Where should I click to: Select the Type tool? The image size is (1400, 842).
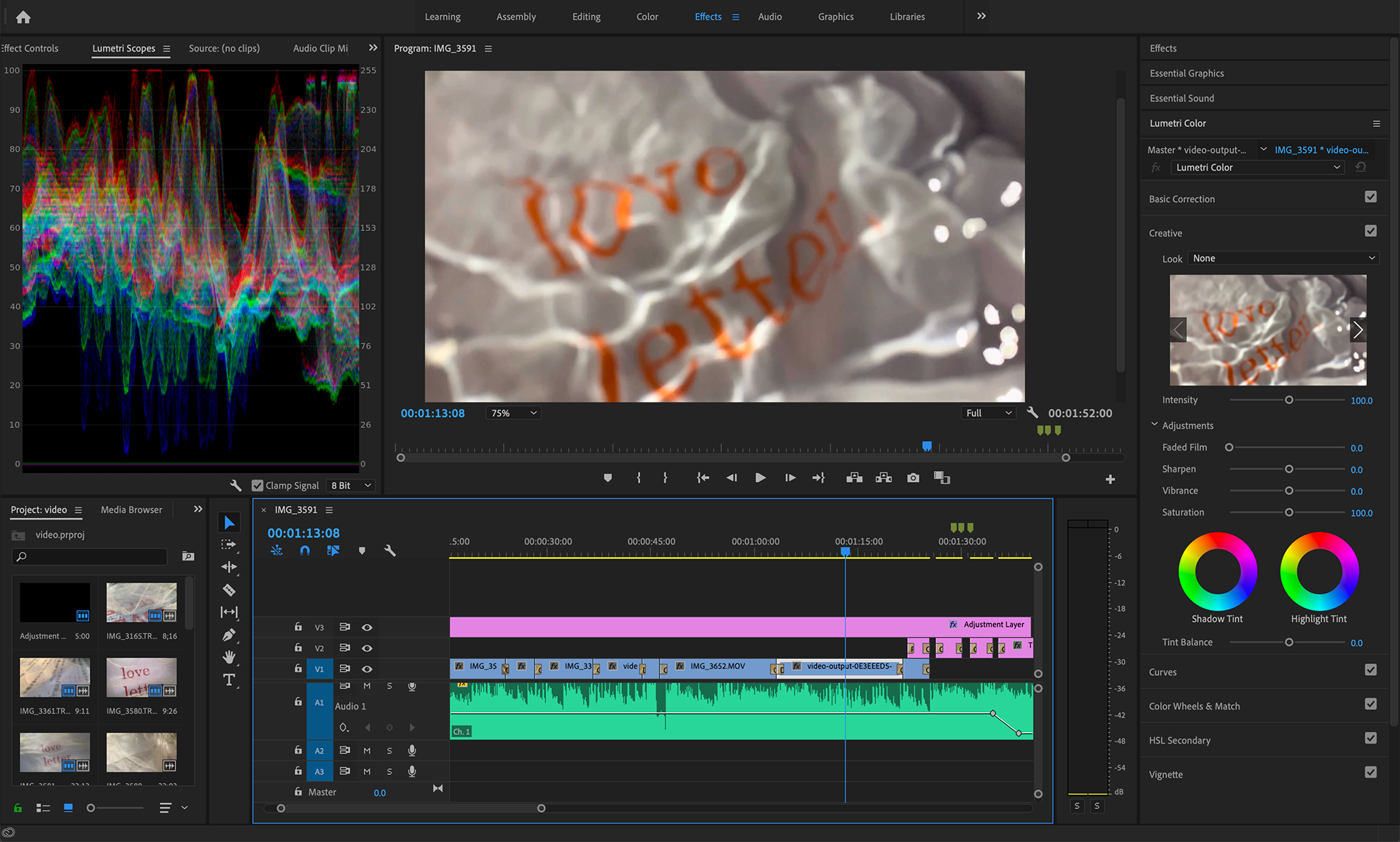pos(229,679)
